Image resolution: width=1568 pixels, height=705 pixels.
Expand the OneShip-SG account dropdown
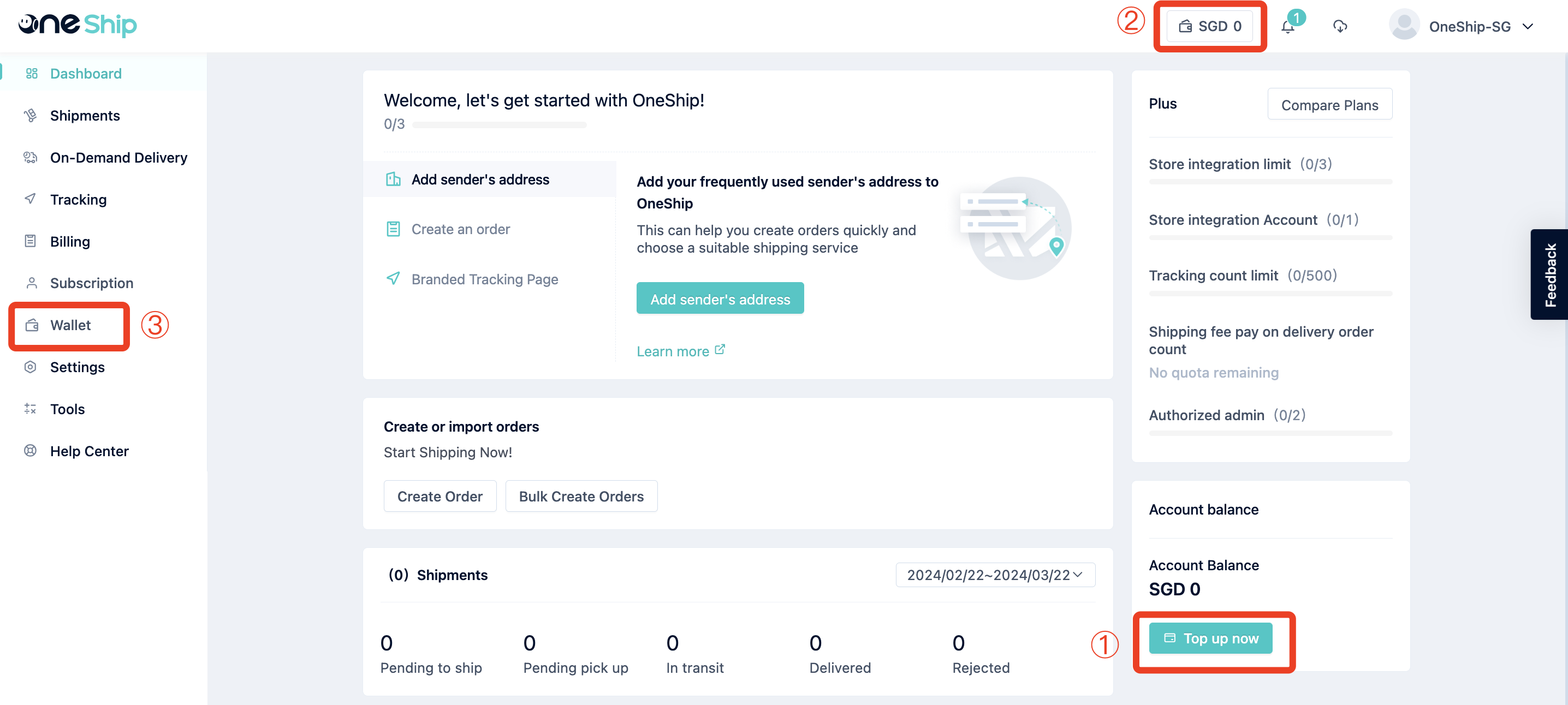click(1527, 26)
